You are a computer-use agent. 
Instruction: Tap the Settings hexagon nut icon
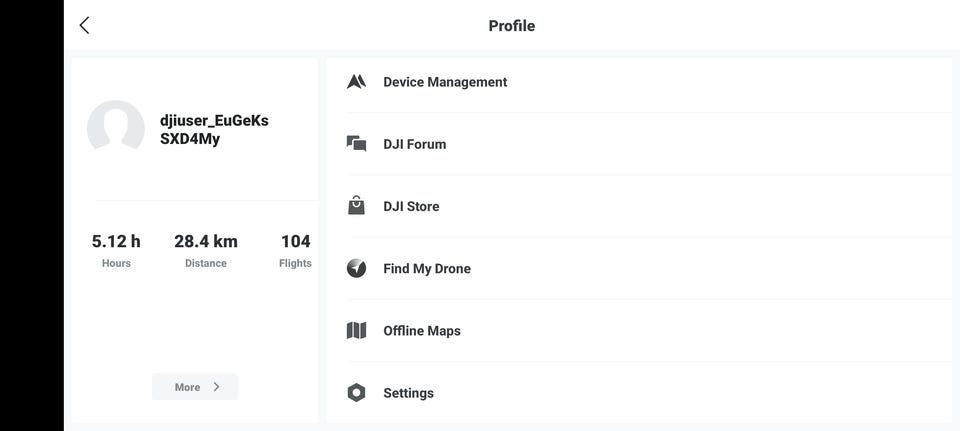point(356,392)
